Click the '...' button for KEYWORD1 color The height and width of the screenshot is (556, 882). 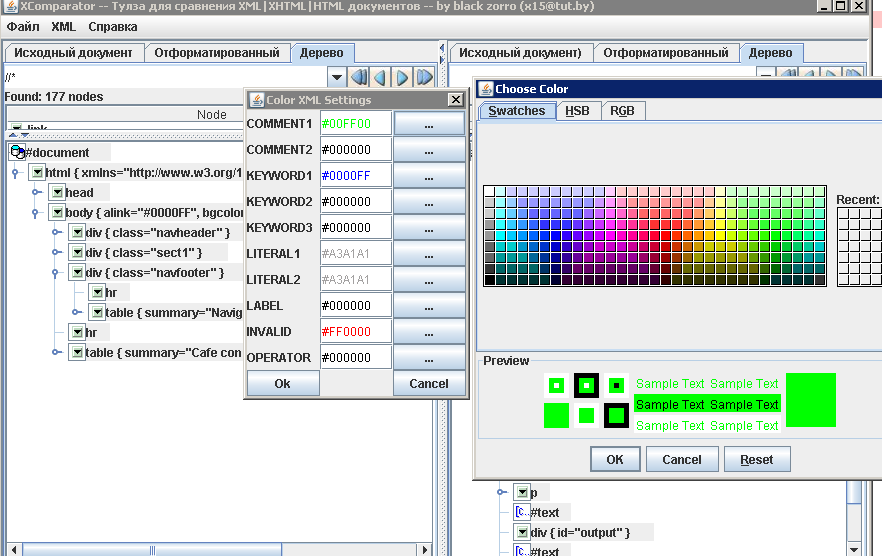pyautogui.click(x=429, y=176)
